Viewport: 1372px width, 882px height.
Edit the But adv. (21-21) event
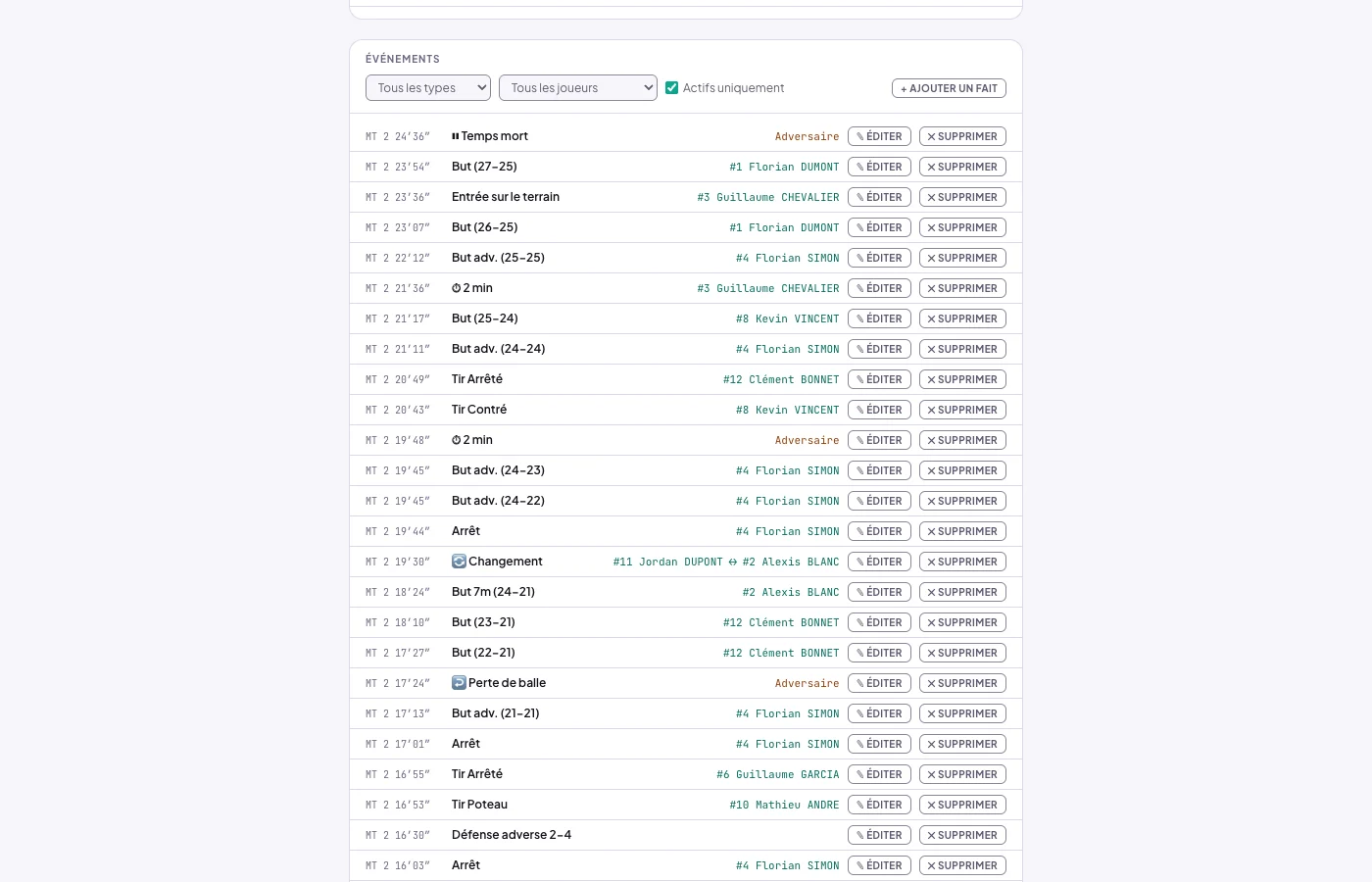pyautogui.click(x=880, y=713)
